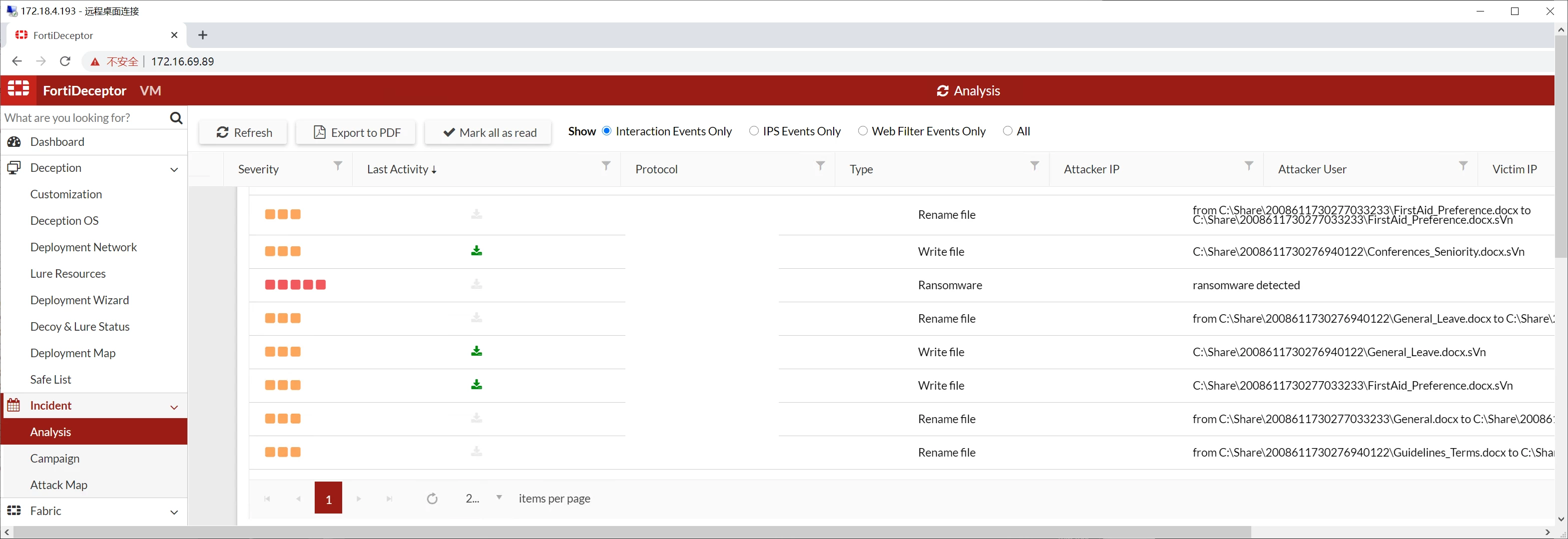
Task: Click the search magnifier icon in sidebar
Action: [x=176, y=117]
